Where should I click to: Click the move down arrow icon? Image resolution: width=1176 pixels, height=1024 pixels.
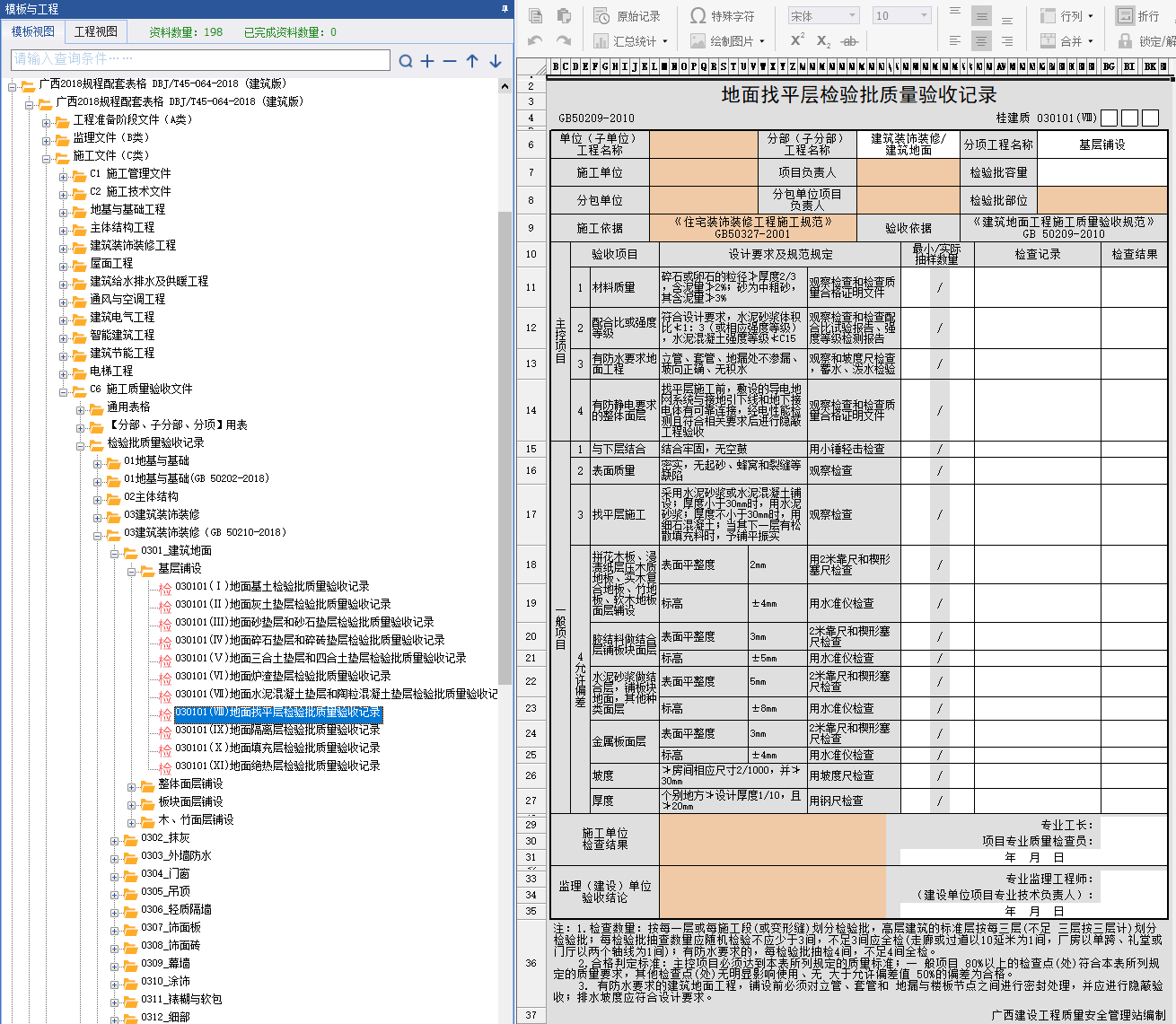coord(496,61)
